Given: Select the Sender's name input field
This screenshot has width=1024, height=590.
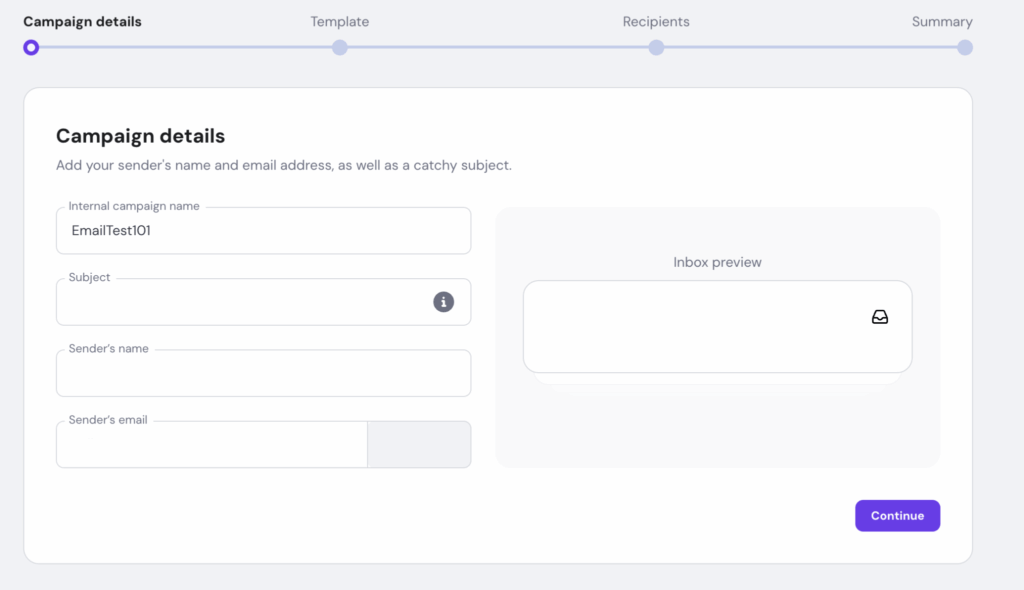Looking at the screenshot, I should pyautogui.click(x=263, y=373).
